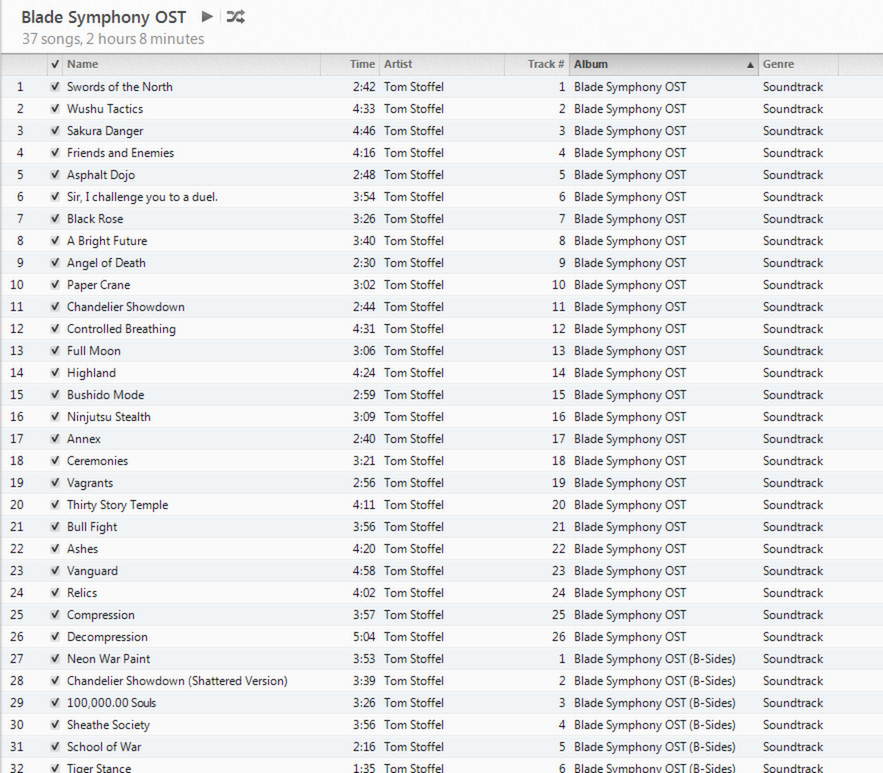883x773 pixels.
Task: Sort songs by the Time column
Action: (x=362, y=64)
